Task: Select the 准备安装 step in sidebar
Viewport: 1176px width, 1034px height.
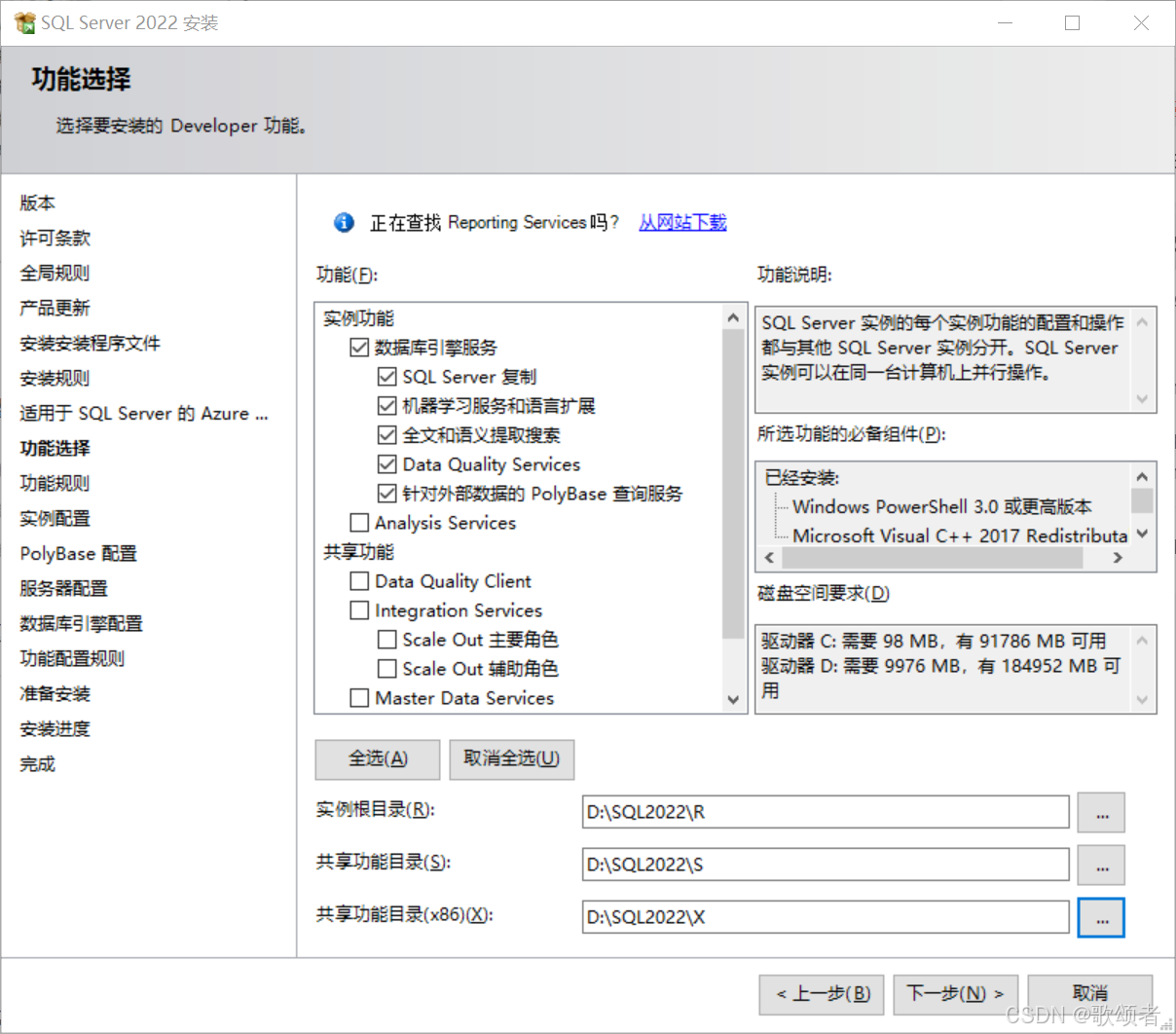Action: (x=55, y=693)
